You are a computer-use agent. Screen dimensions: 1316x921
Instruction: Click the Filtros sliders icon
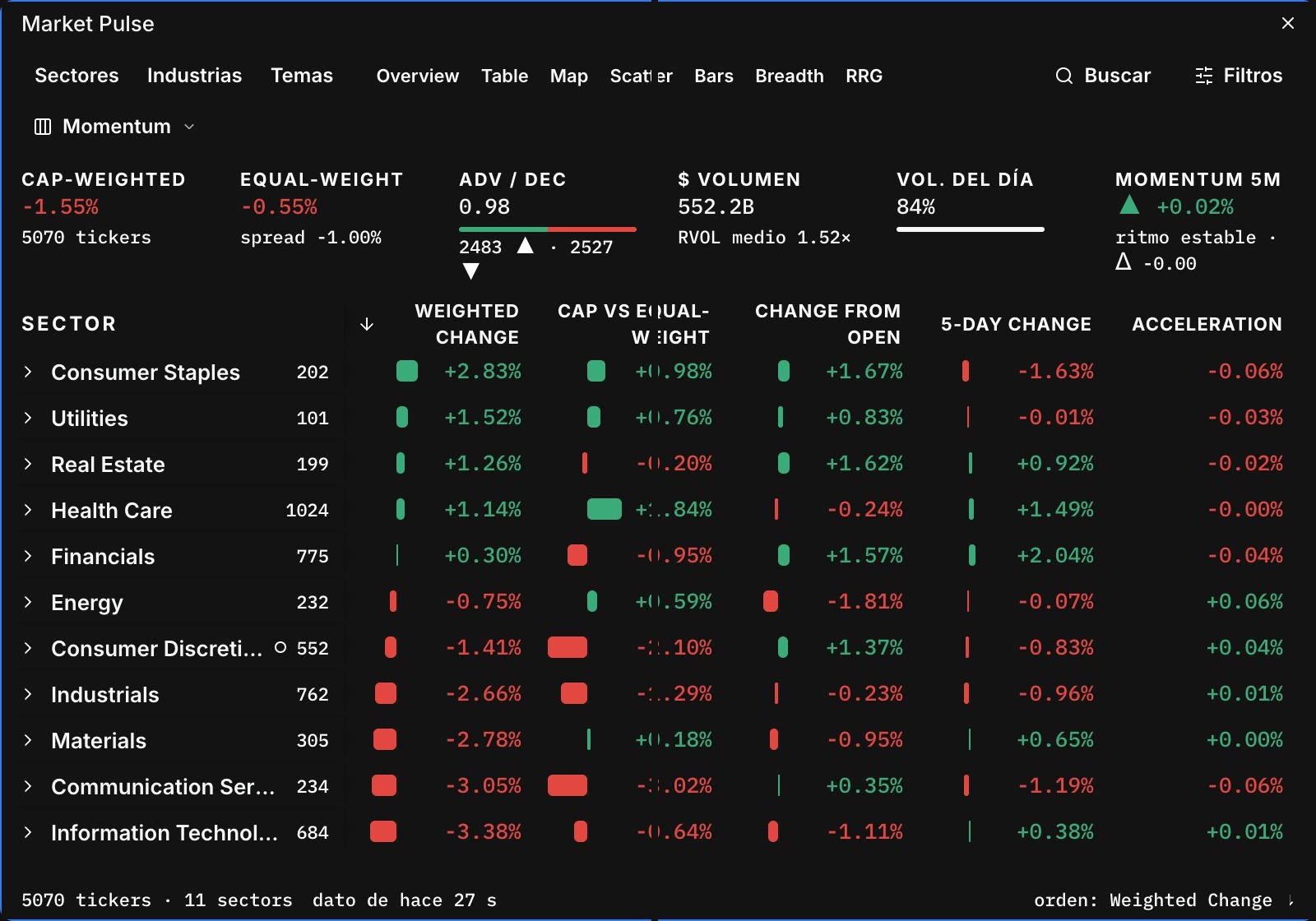(x=1203, y=76)
